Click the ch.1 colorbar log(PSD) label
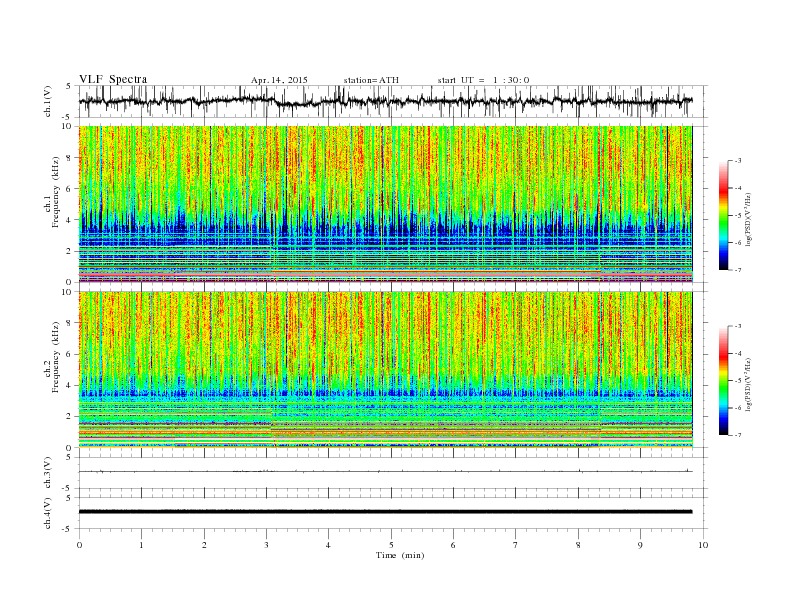This screenshot has height=612, width=792. pos(749,219)
